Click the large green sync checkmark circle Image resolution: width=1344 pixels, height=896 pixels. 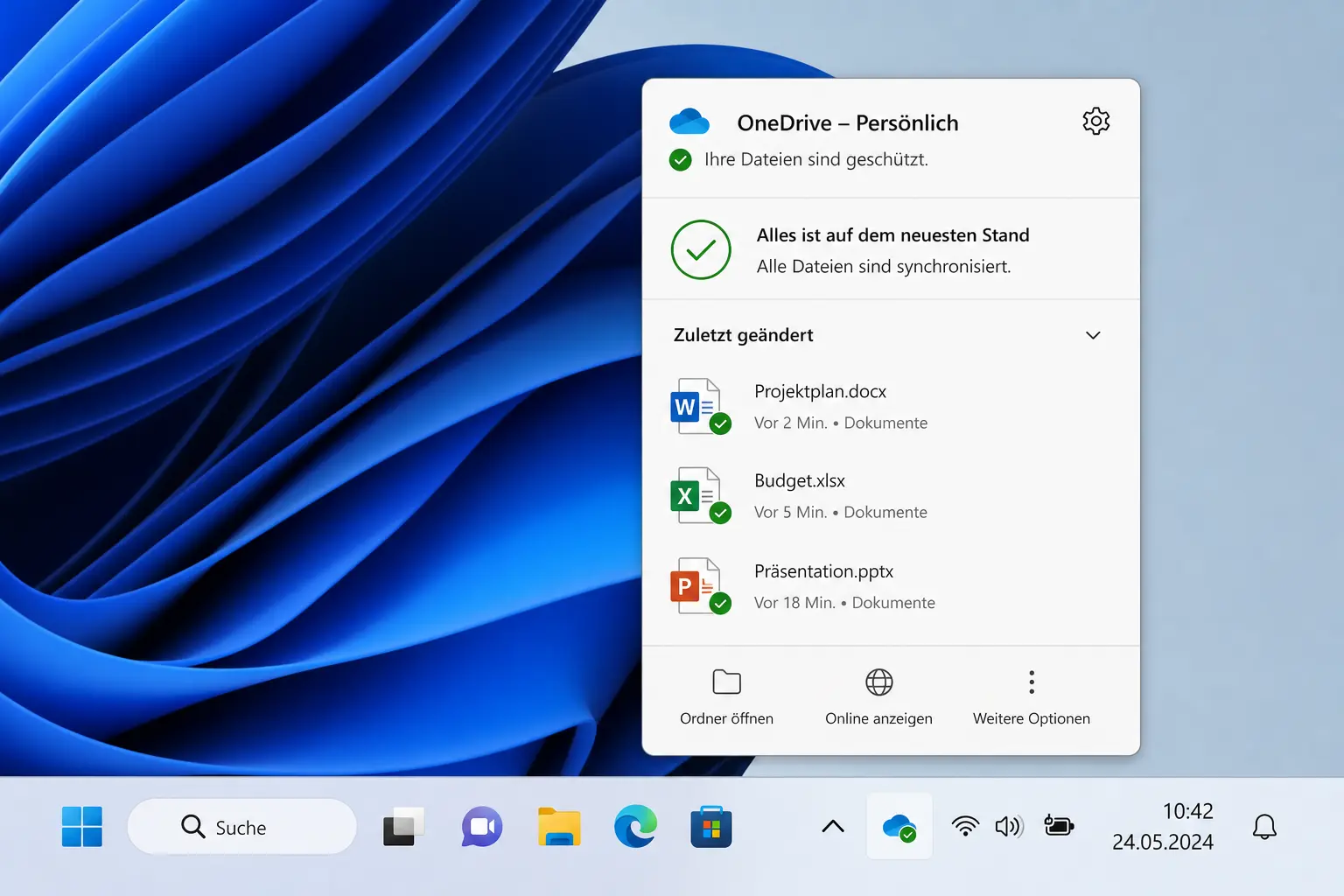[701, 250]
